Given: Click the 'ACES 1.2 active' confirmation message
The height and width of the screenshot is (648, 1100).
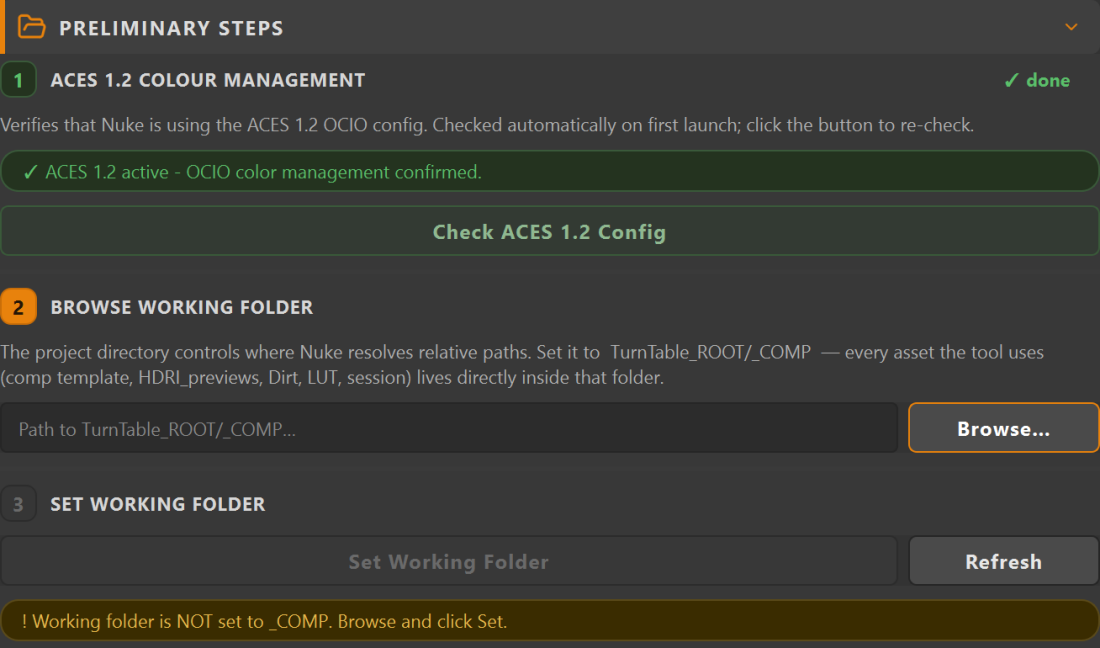Looking at the screenshot, I should click(549, 171).
